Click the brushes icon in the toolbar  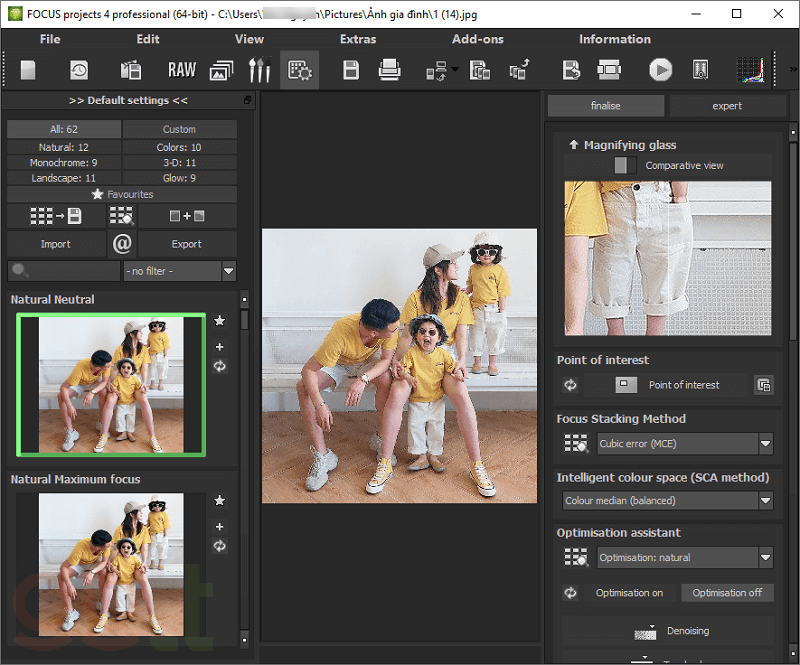click(x=259, y=70)
